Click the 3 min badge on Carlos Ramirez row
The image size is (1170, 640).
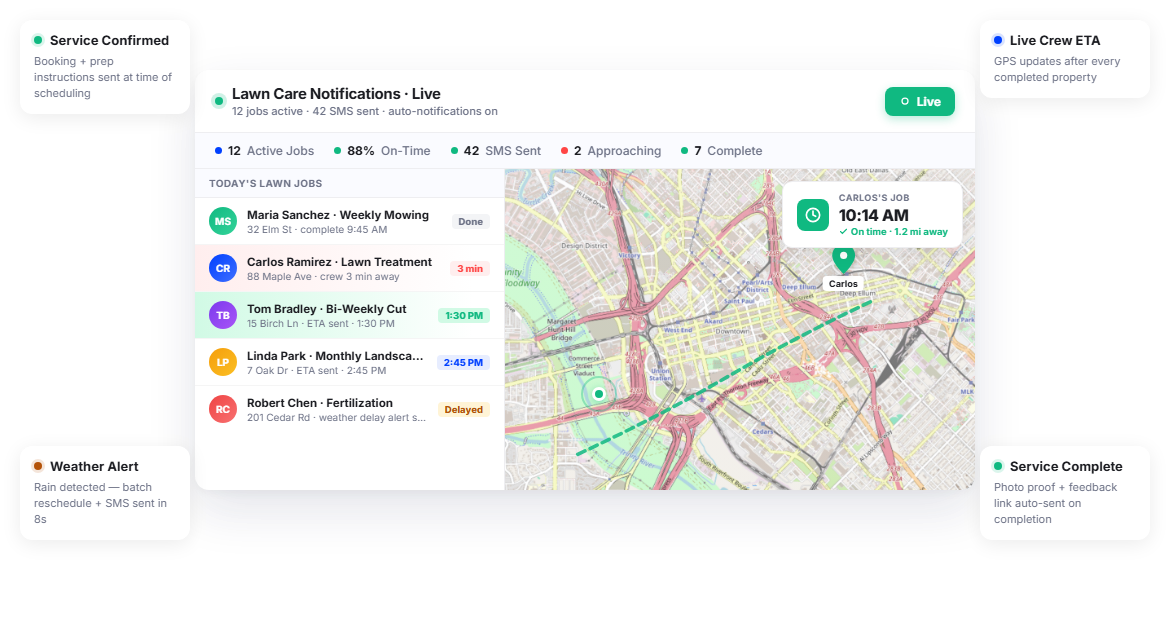click(469, 269)
